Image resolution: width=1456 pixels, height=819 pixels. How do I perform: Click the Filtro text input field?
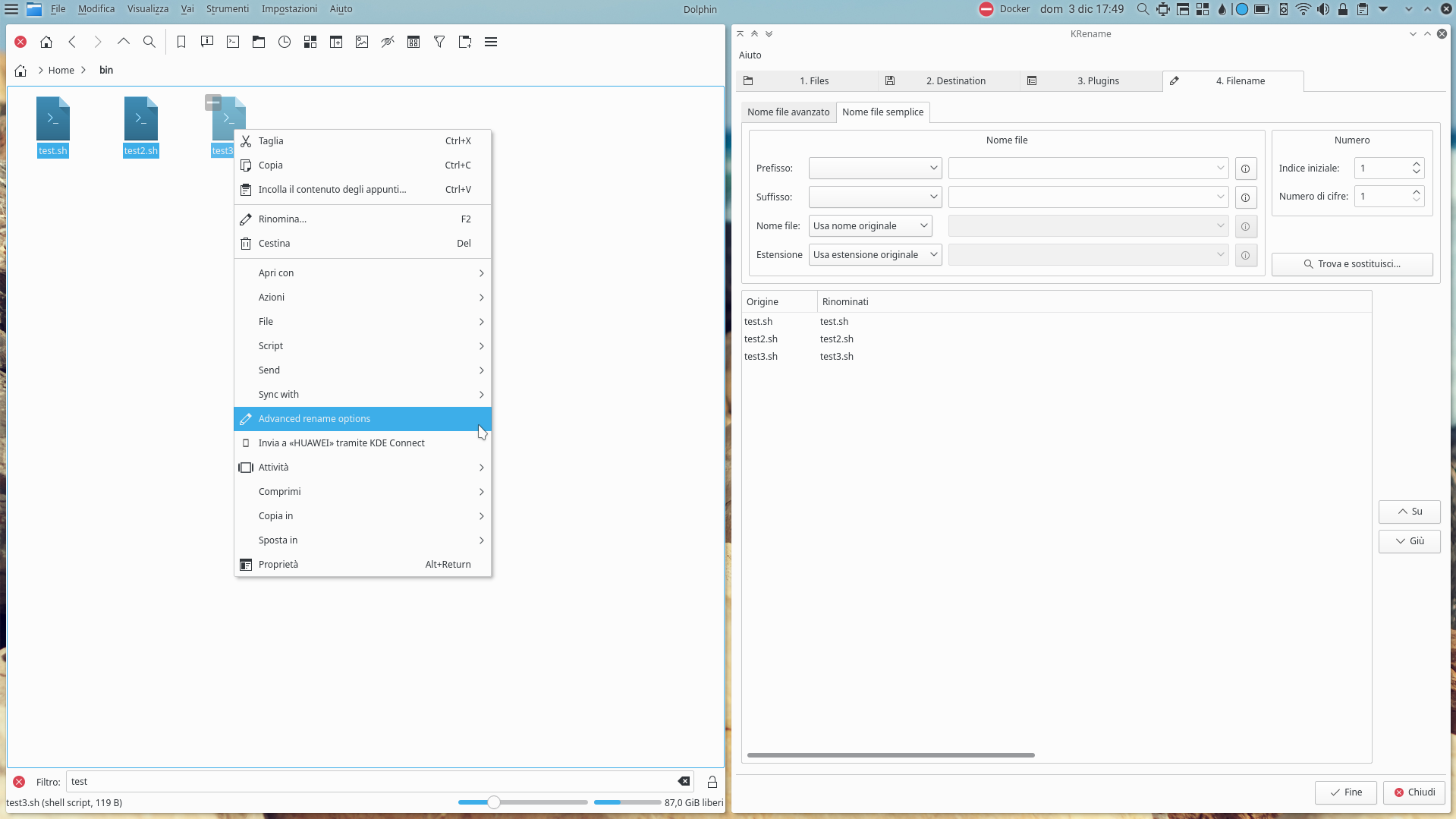pos(379,782)
